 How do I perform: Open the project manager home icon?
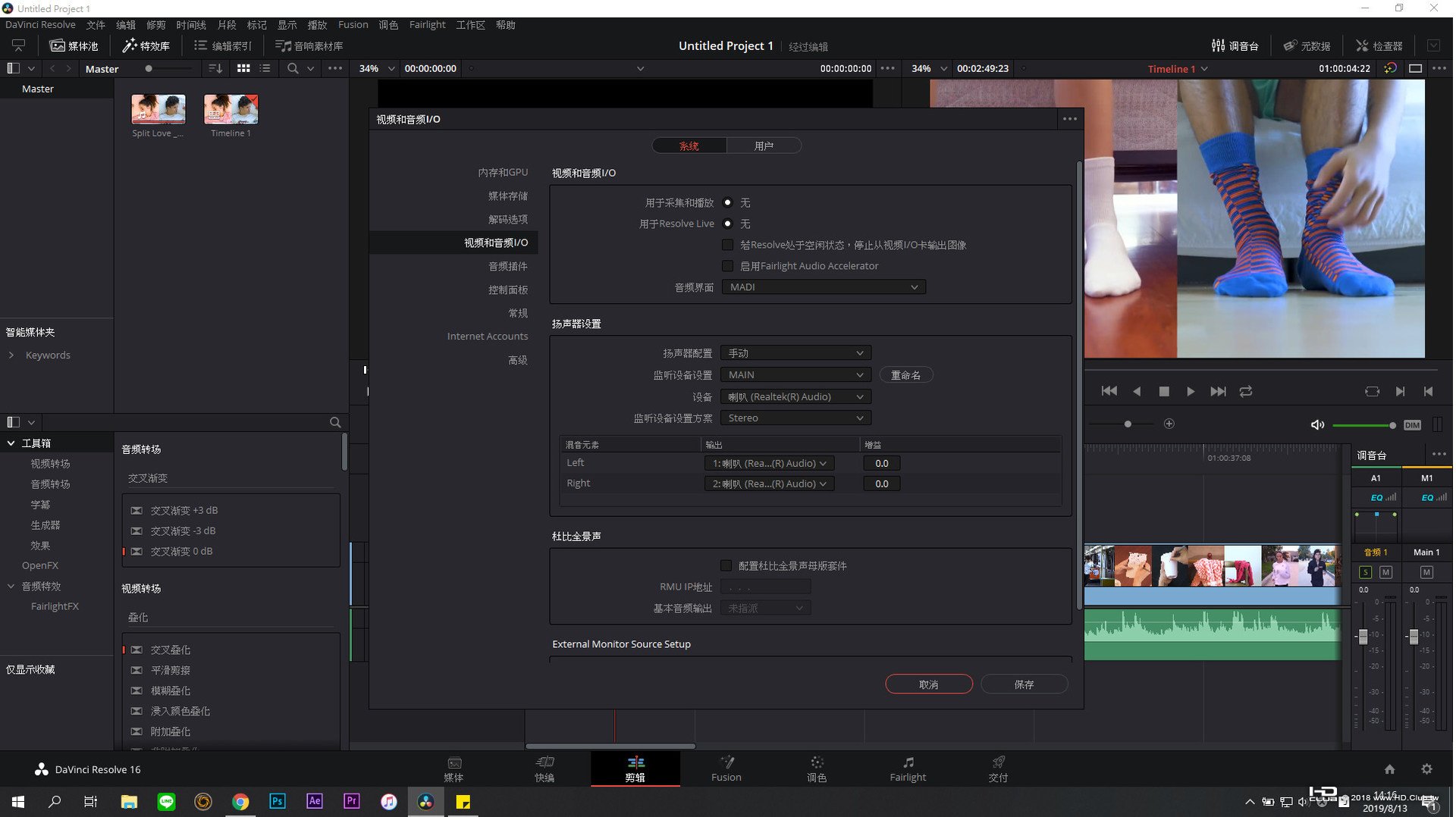[1389, 768]
